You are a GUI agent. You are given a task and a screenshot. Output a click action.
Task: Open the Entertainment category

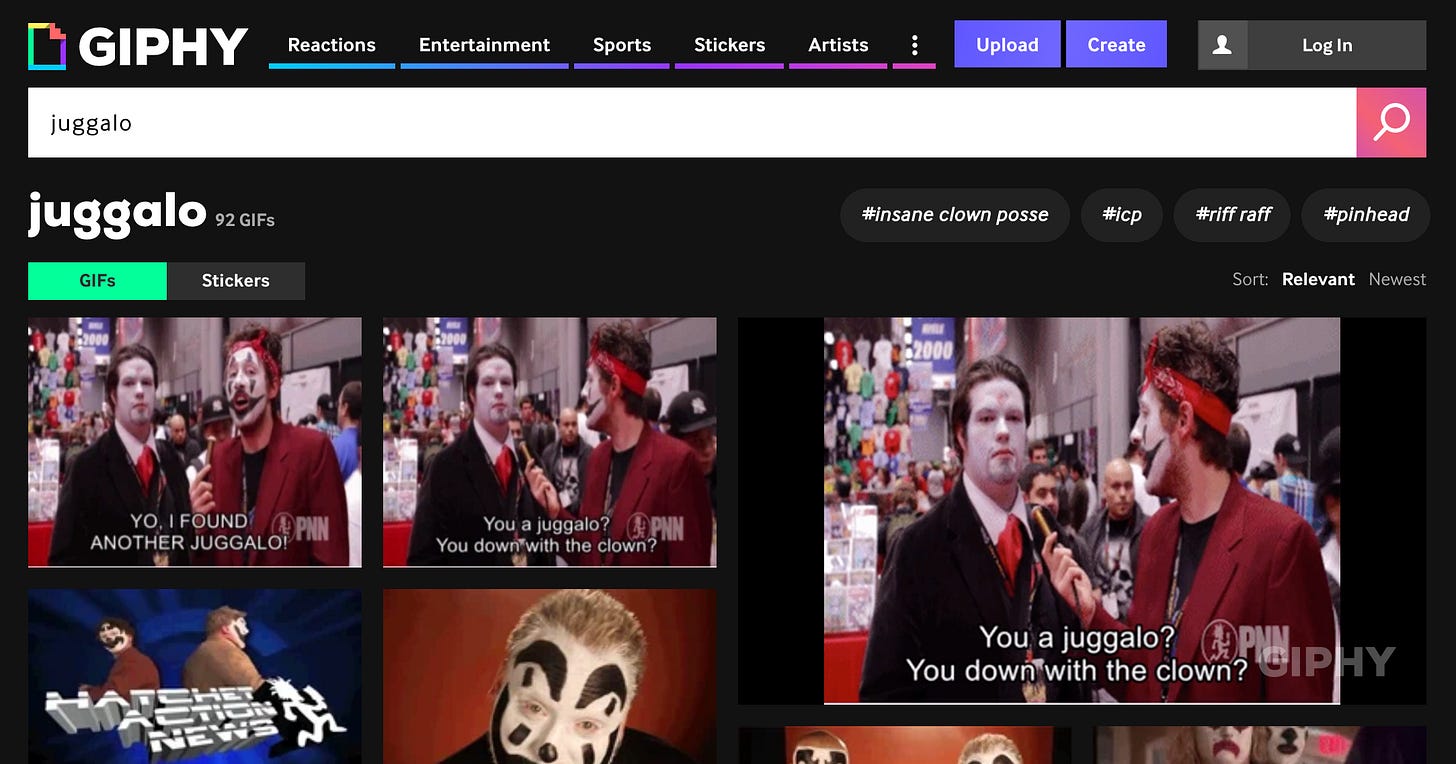pyautogui.click(x=484, y=45)
